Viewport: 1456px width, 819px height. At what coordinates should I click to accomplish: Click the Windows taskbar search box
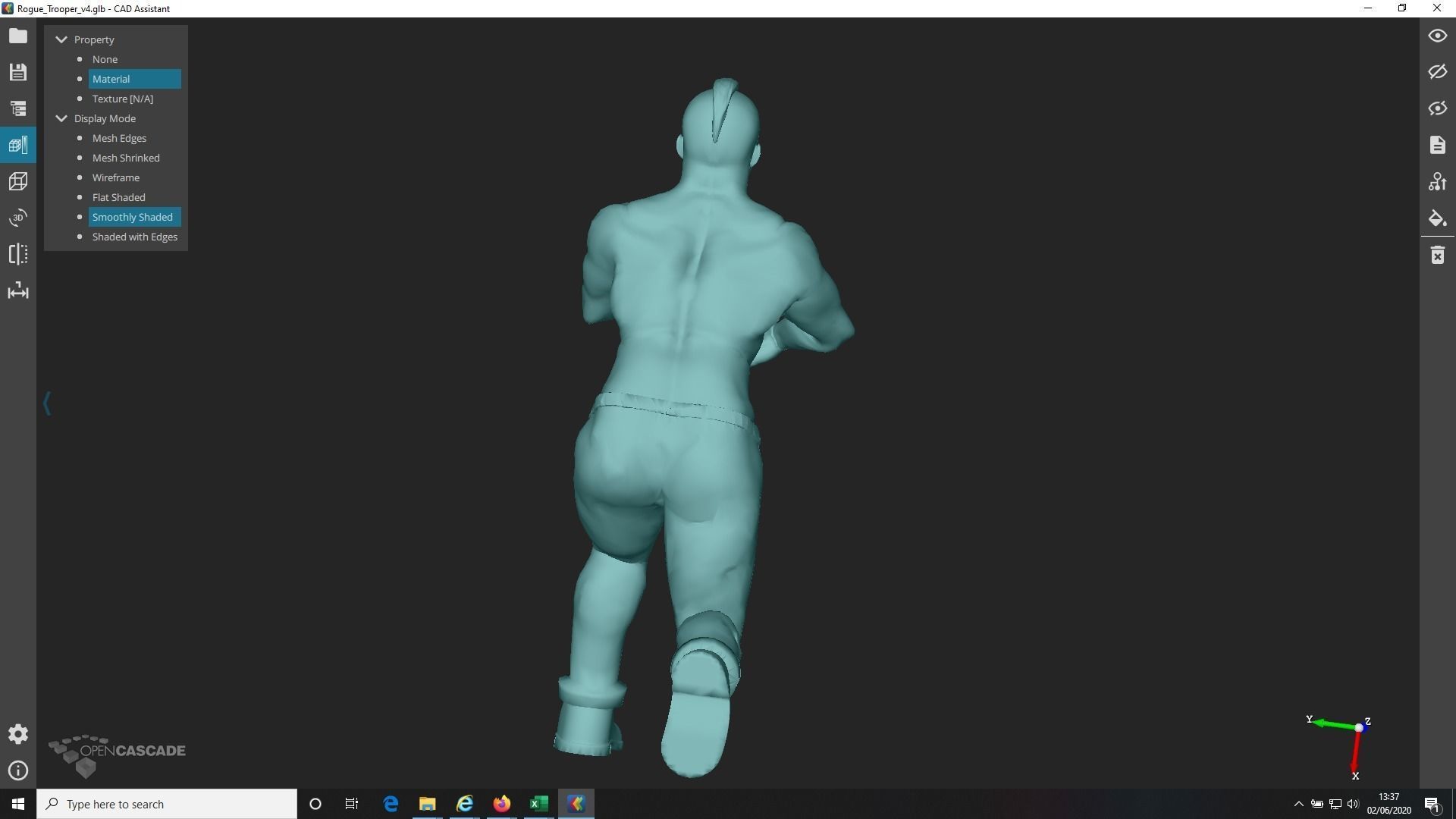point(167,804)
